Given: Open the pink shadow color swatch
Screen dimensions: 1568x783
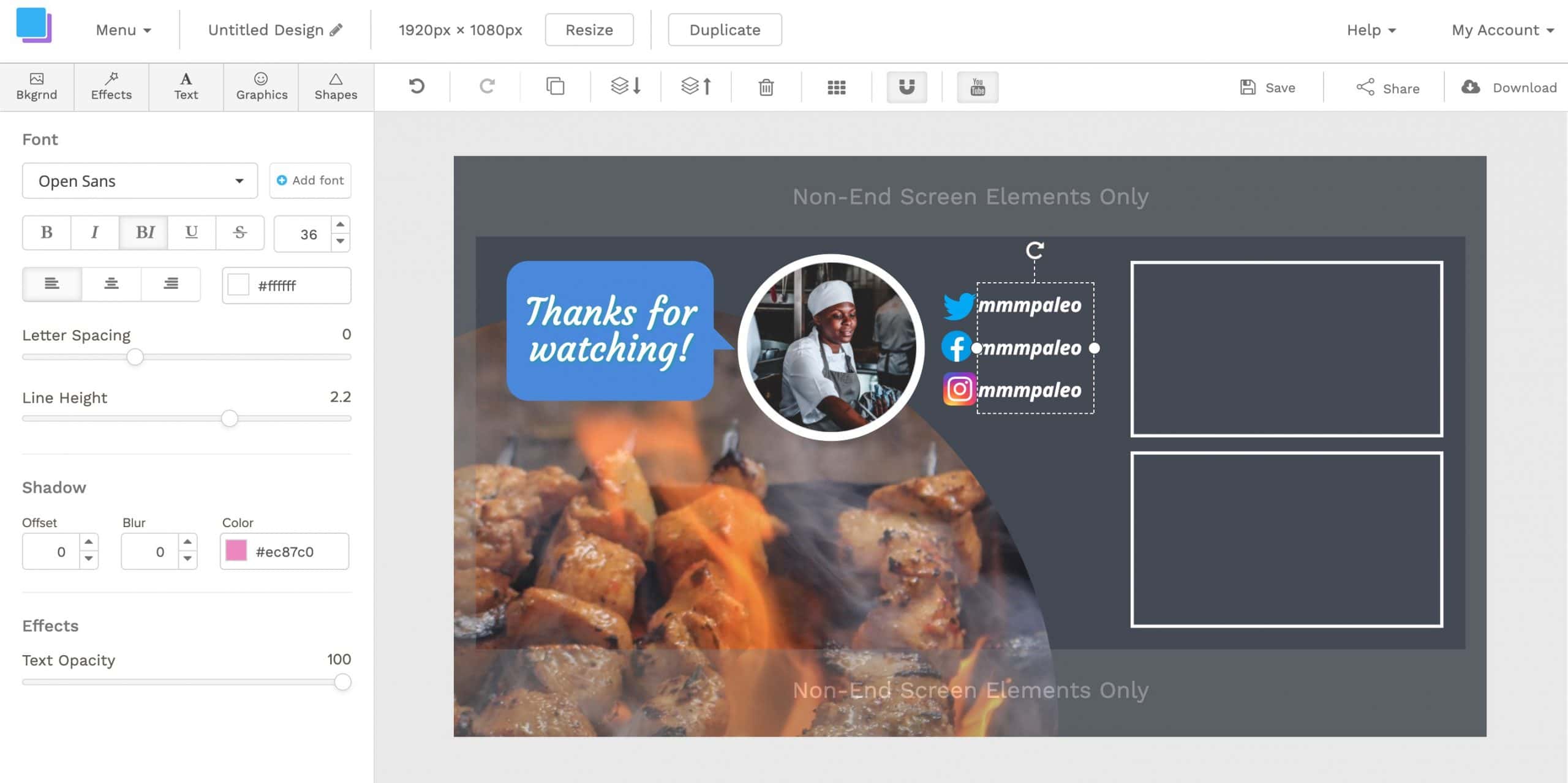Looking at the screenshot, I should (236, 550).
